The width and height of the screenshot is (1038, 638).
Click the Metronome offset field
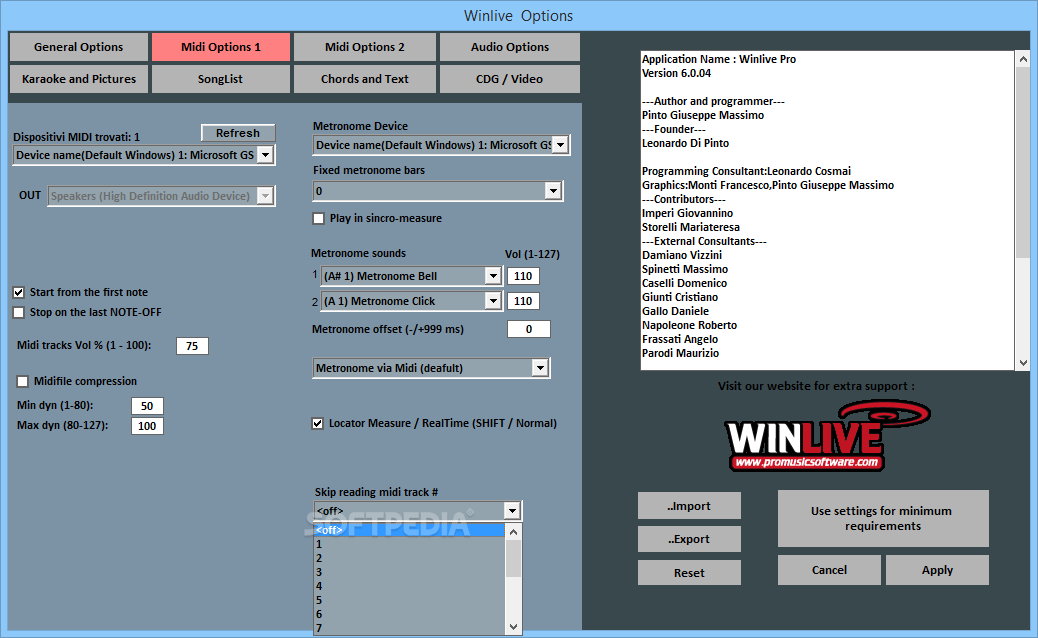[x=529, y=329]
